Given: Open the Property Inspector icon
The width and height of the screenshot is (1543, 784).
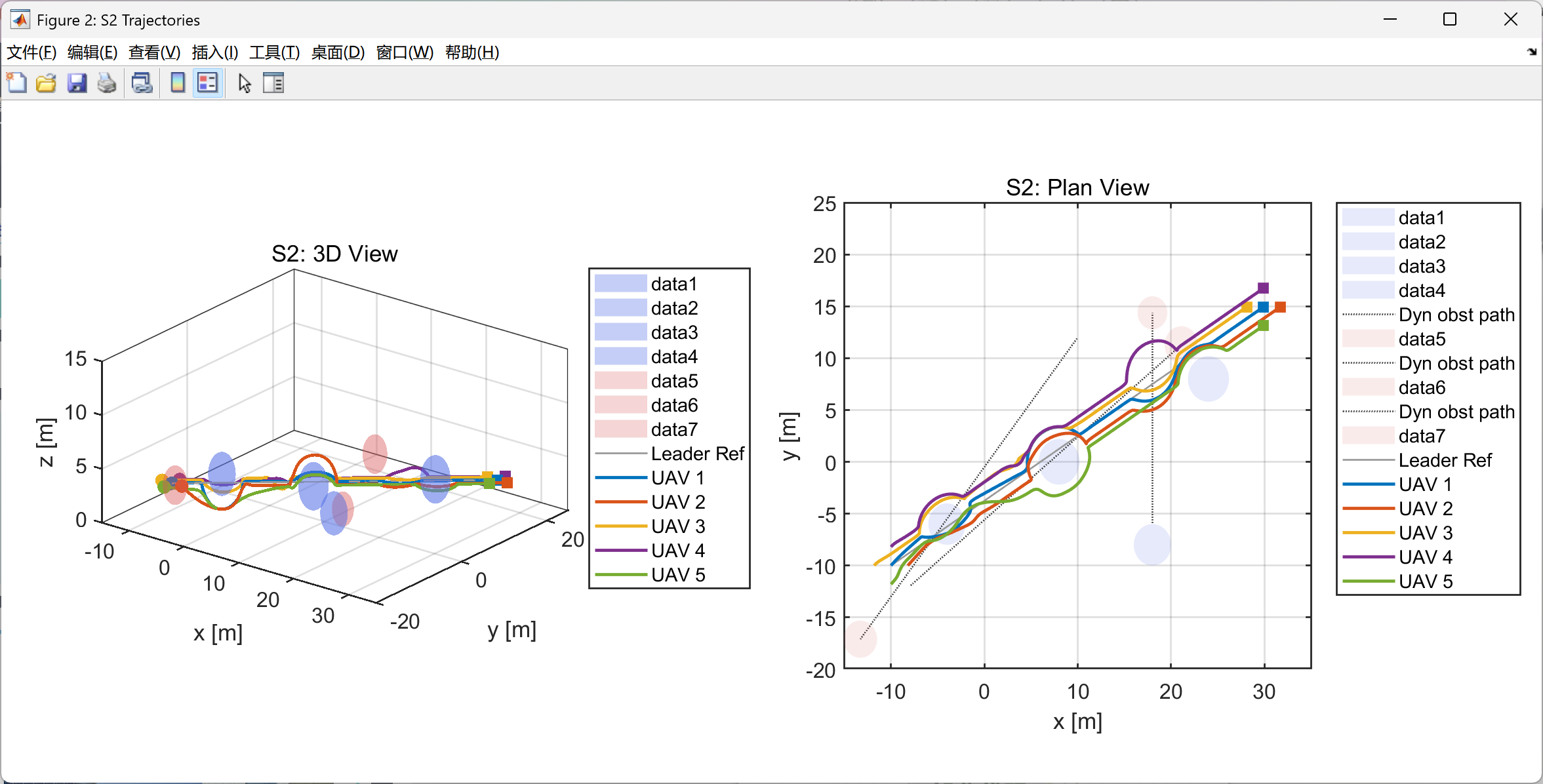Looking at the screenshot, I should coord(273,83).
